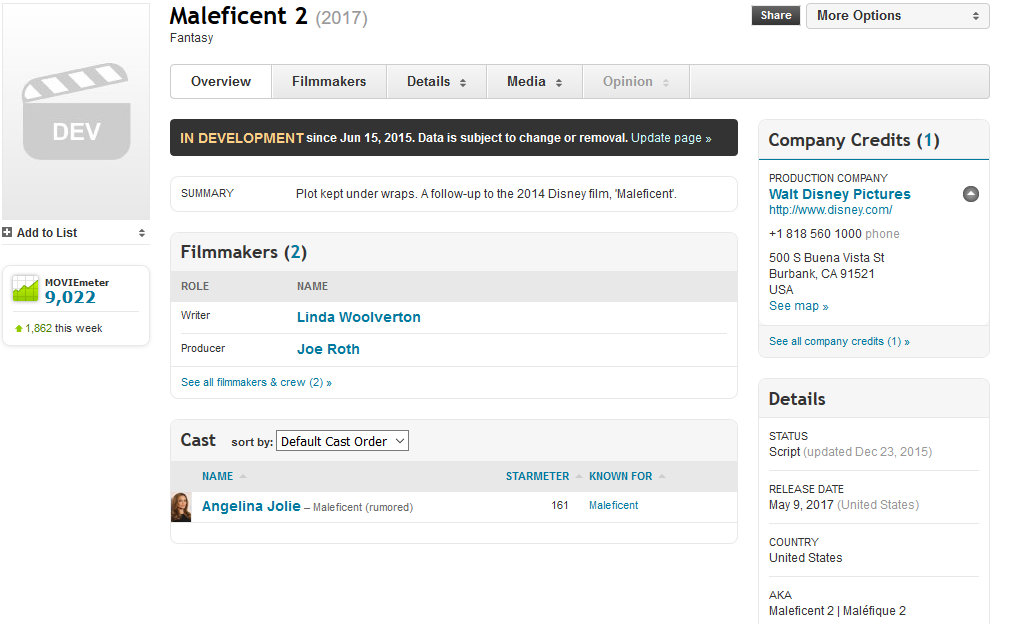
Task: Visit the disney.com website link
Action: [830, 211]
